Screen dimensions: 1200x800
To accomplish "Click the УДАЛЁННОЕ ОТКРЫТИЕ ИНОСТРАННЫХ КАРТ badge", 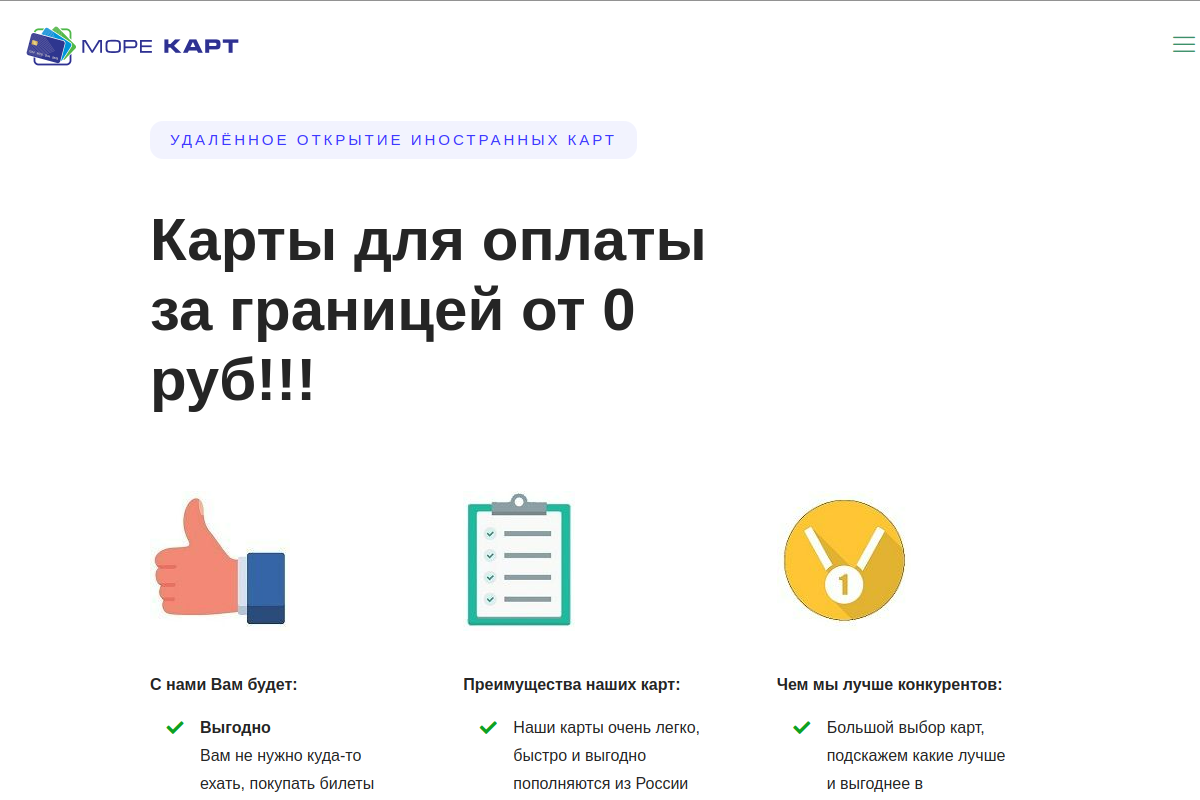I will coord(393,139).
